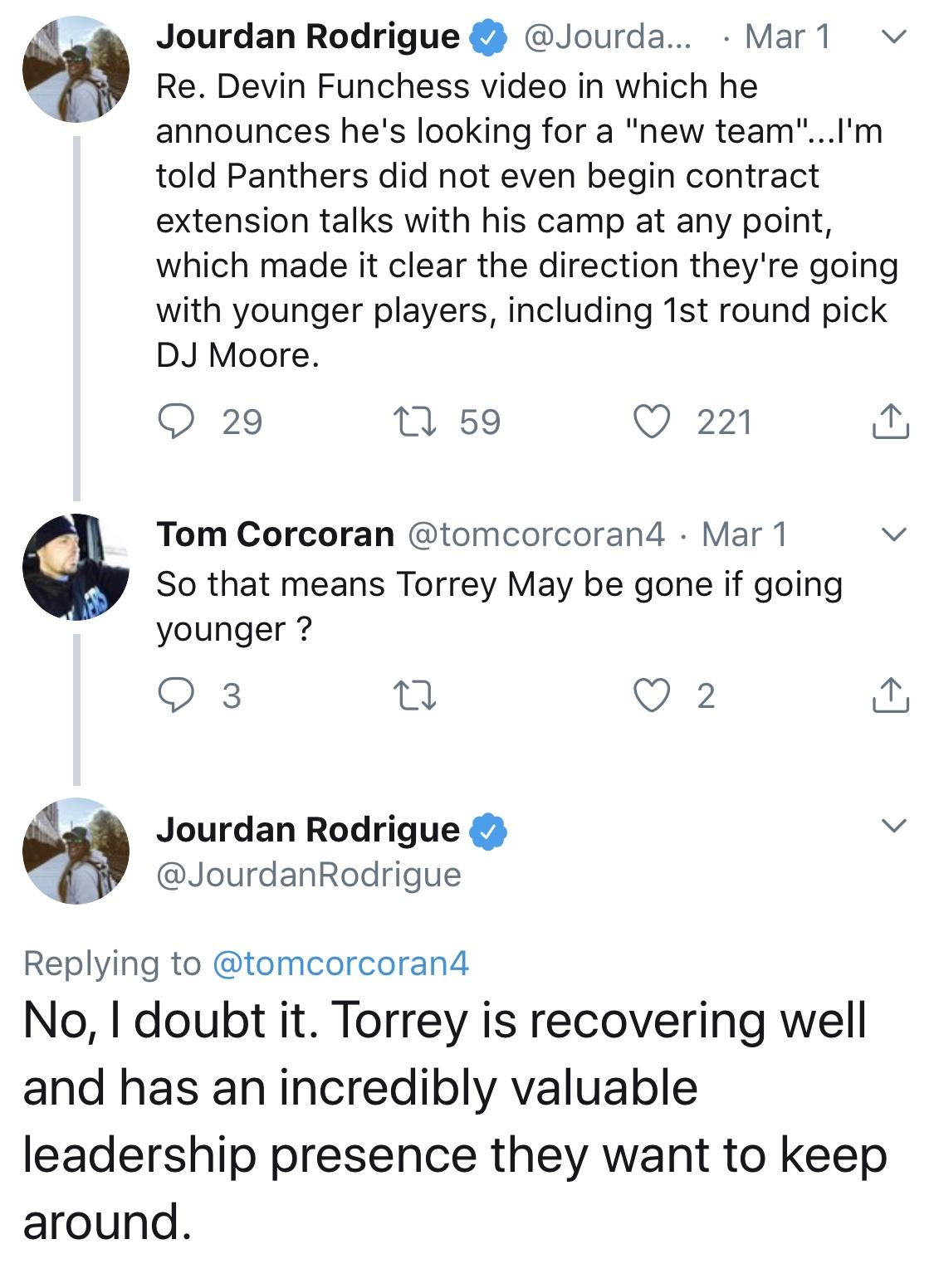Viewport: 934px width, 1288px height.
Task: Tap verified badge on Jourdan's reply
Action: point(489,832)
